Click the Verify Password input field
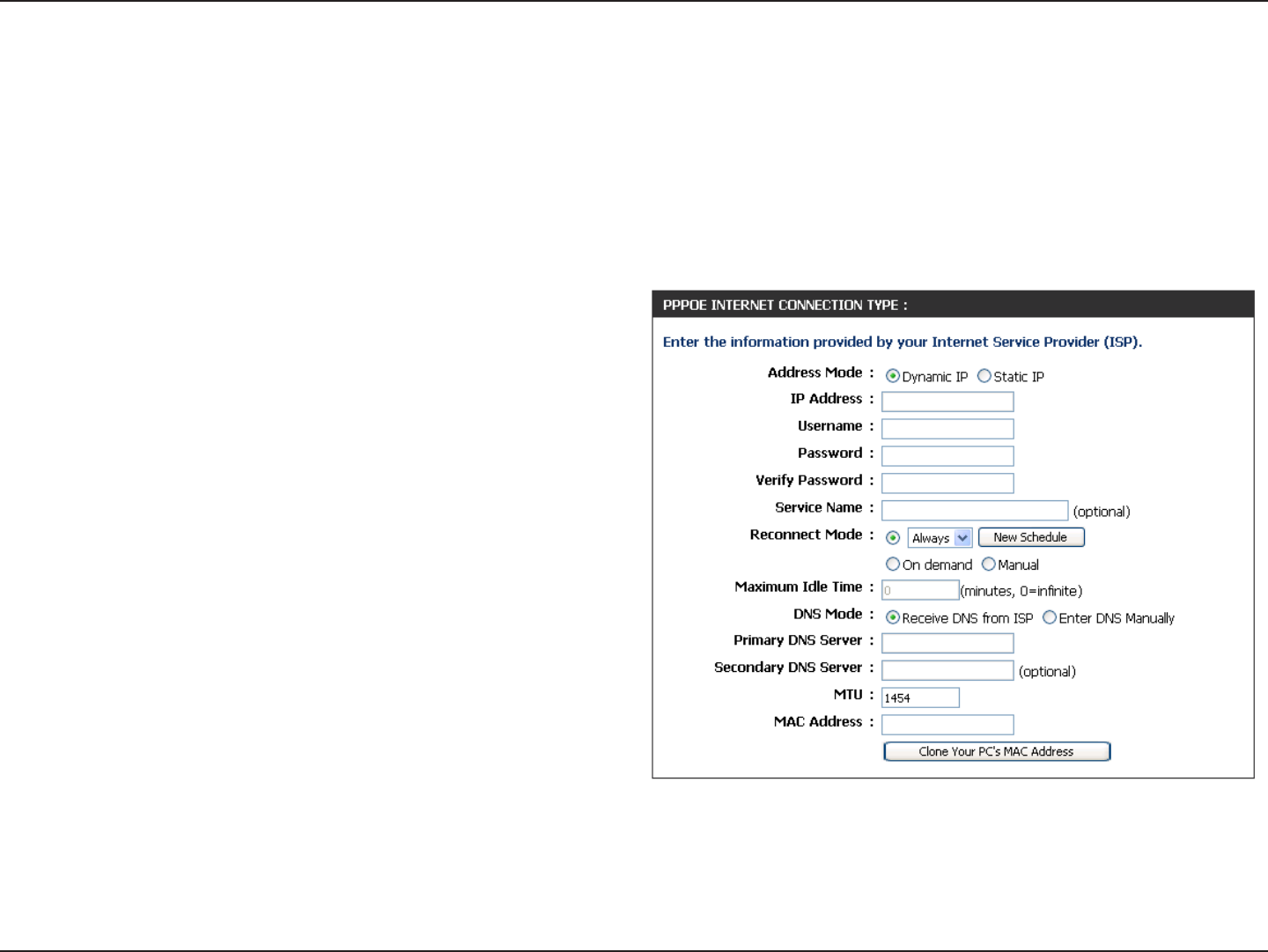The height and width of the screenshot is (952, 1268). (947, 483)
